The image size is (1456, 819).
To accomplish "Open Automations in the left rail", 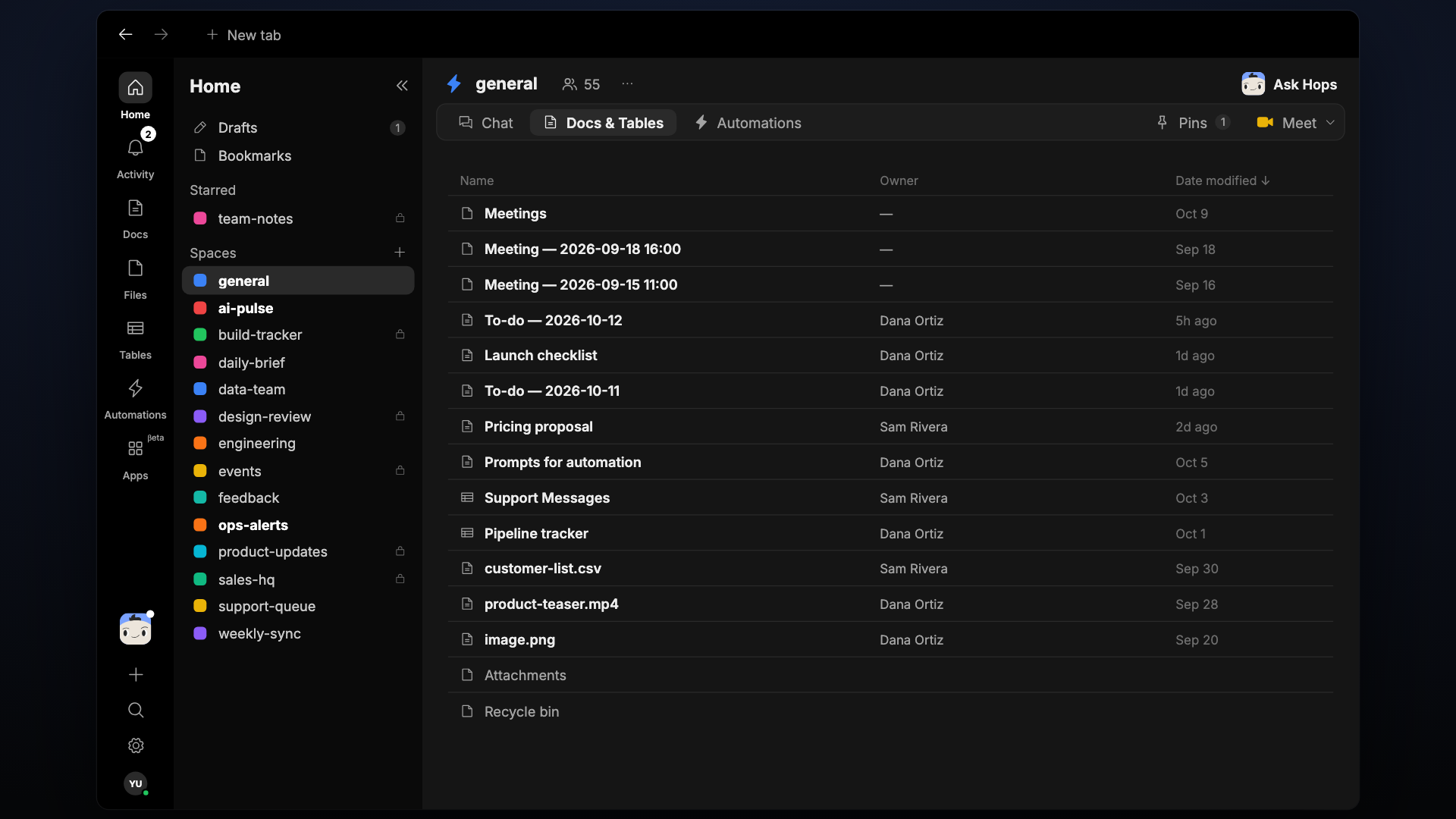I will [135, 399].
